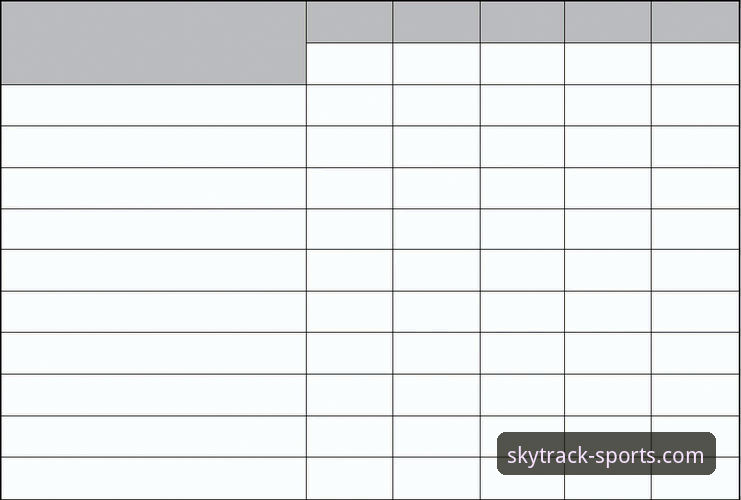The image size is (741, 500).
Task: Click the first small gray header cell
Action: [349, 22]
